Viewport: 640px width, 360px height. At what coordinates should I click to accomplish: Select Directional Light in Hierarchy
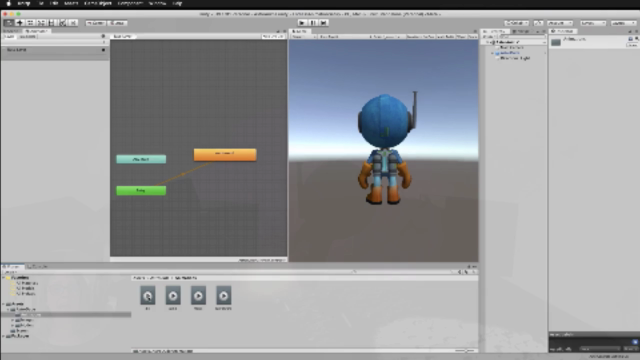click(514, 58)
